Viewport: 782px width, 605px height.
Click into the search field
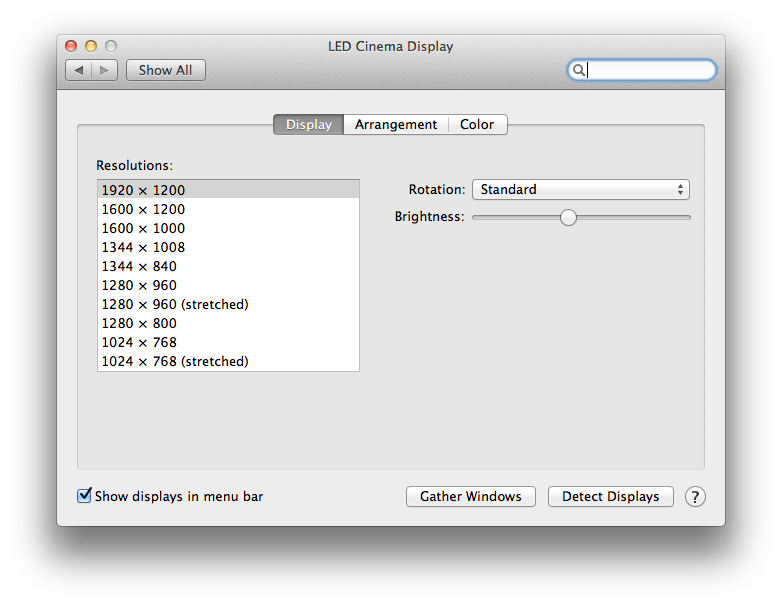click(650, 70)
